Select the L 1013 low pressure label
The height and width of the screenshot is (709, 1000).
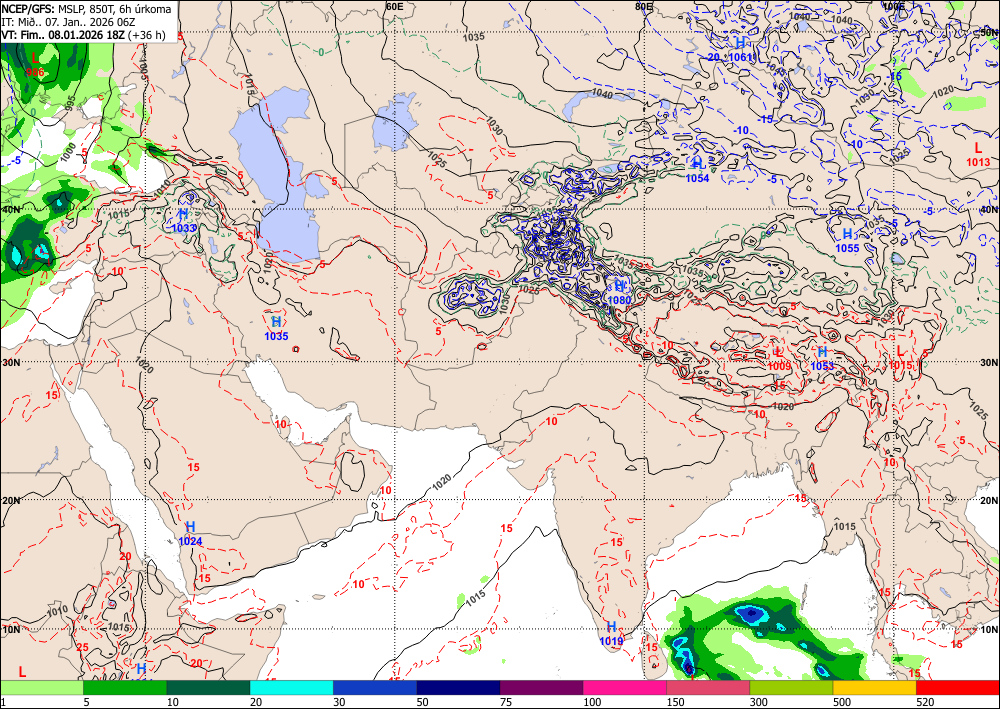(978, 155)
